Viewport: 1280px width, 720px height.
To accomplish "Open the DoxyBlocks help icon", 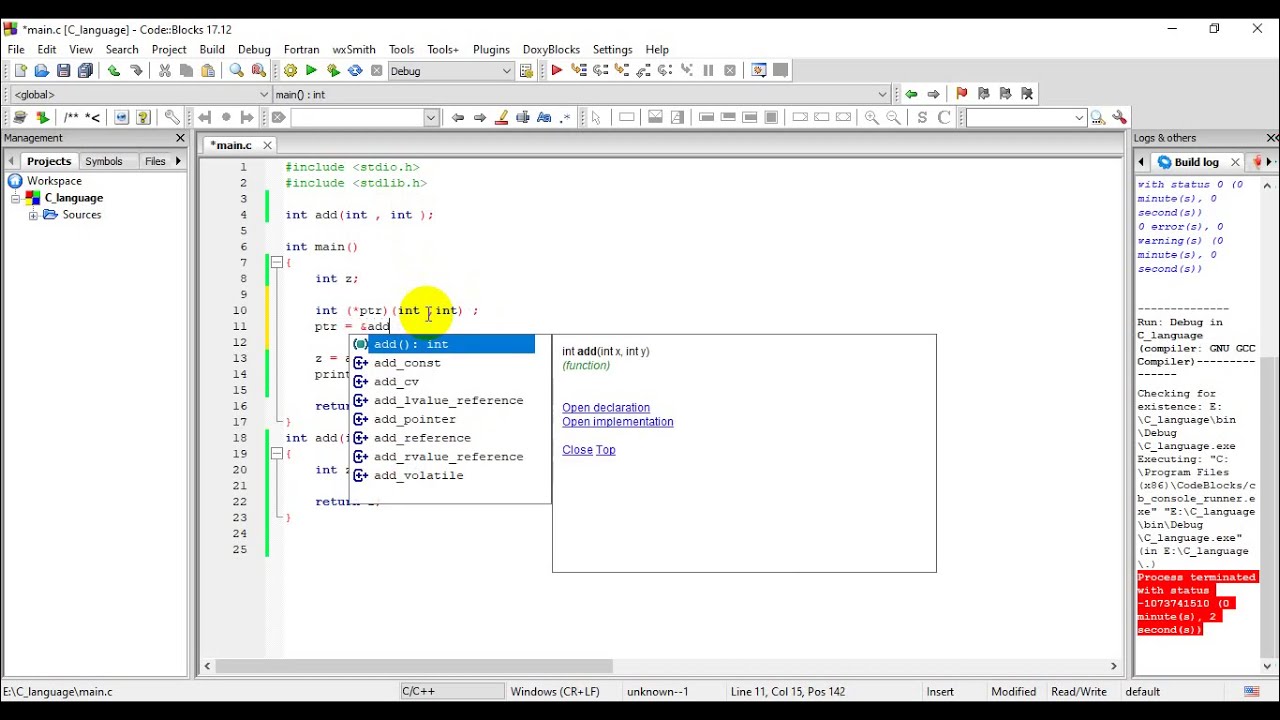I will (143, 118).
